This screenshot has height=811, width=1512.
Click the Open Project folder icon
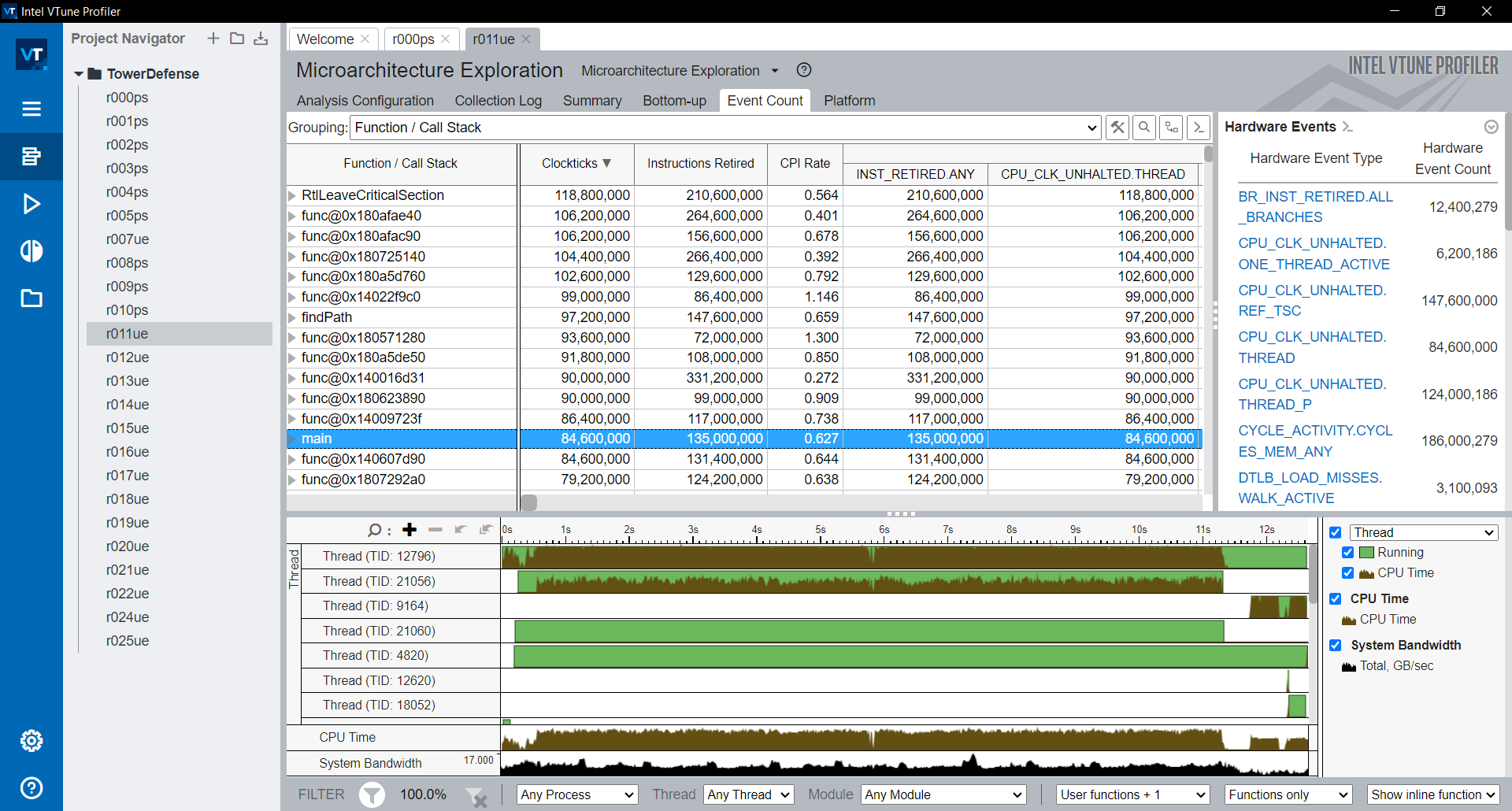(x=237, y=39)
